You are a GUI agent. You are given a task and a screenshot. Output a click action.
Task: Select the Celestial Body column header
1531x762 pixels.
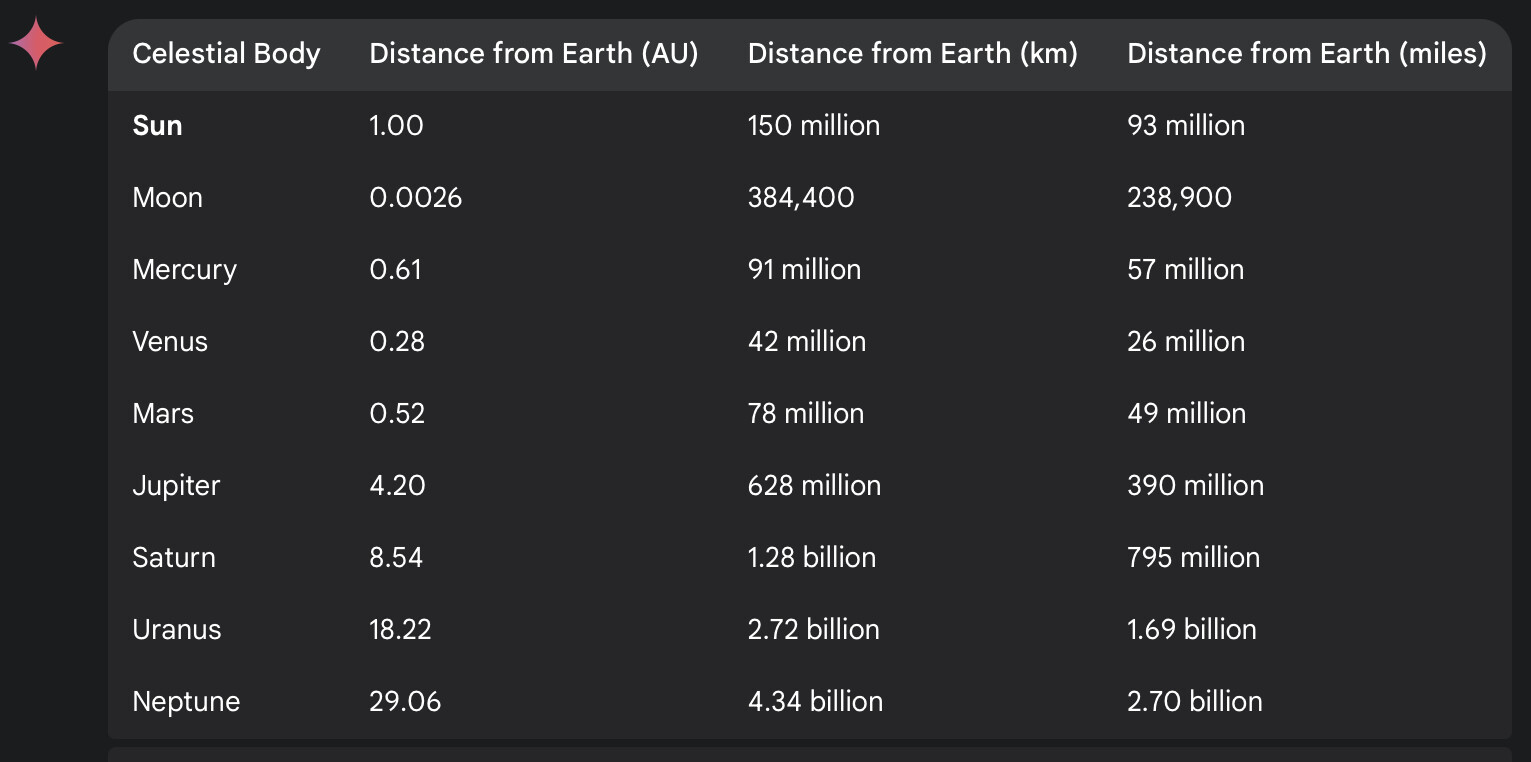tap(226, 53)
